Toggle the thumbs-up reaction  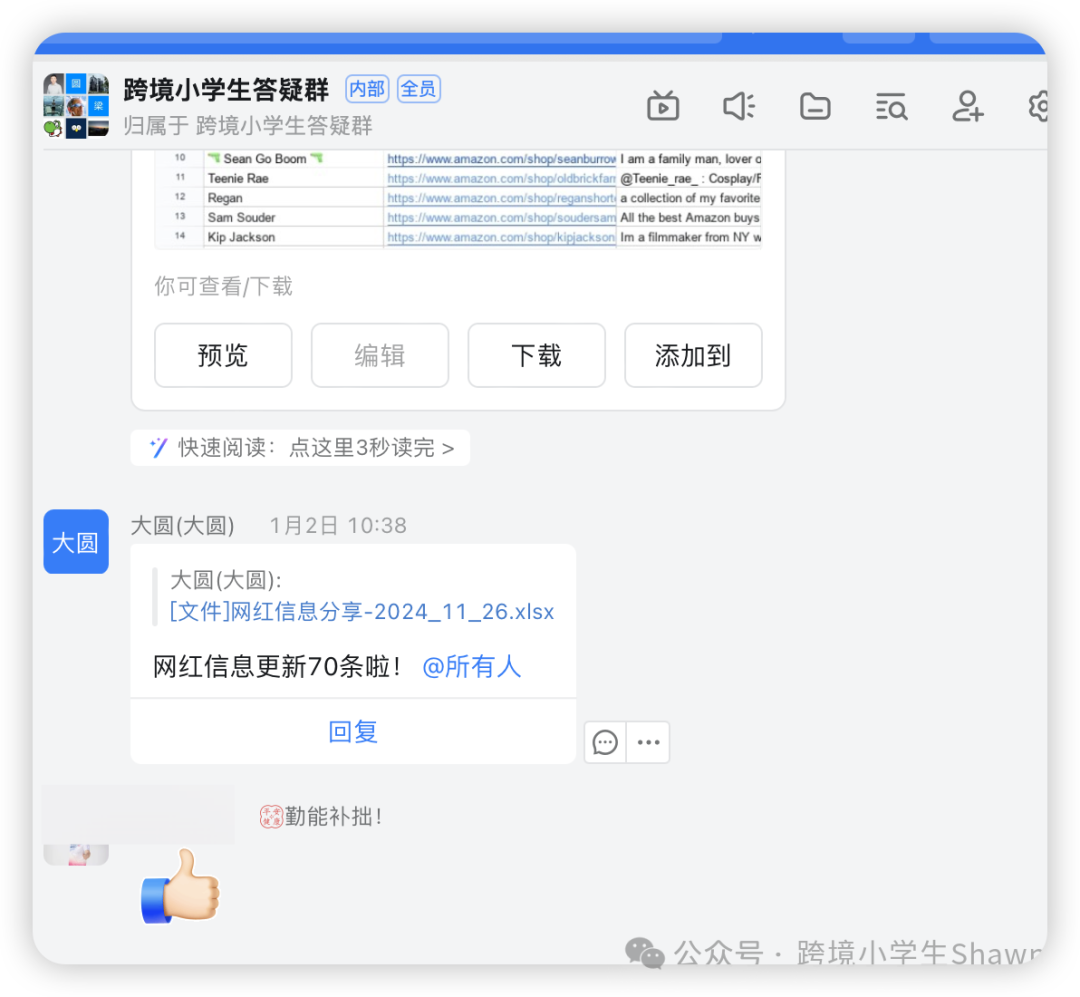click(182, 888)
